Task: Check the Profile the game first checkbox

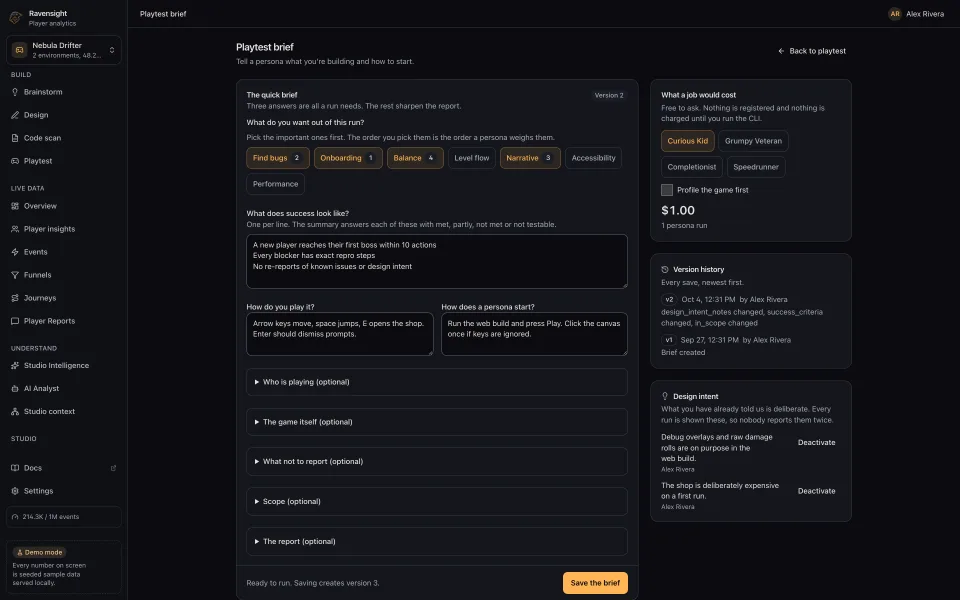Action: point(667,190)
